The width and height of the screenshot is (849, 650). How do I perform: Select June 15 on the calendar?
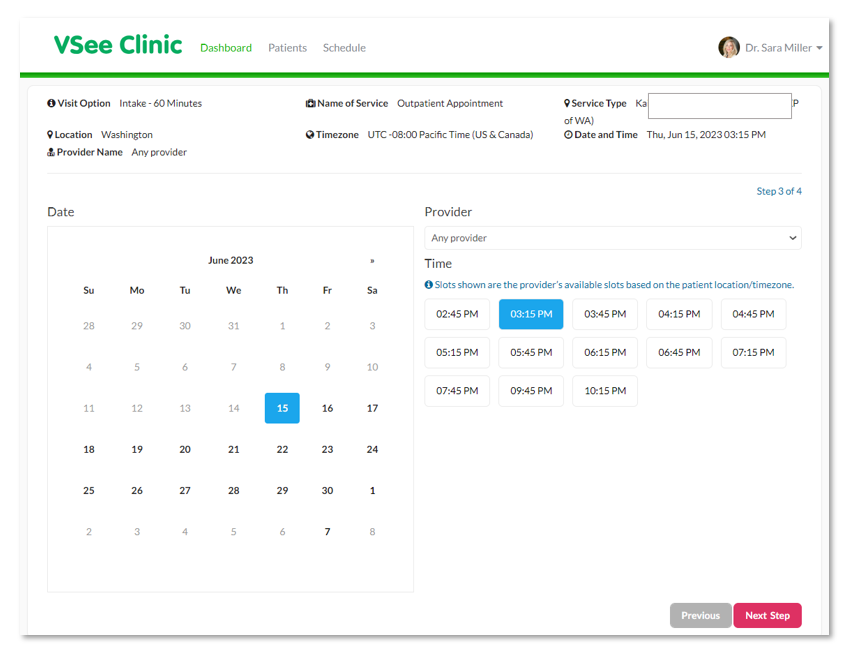(282, 408)
